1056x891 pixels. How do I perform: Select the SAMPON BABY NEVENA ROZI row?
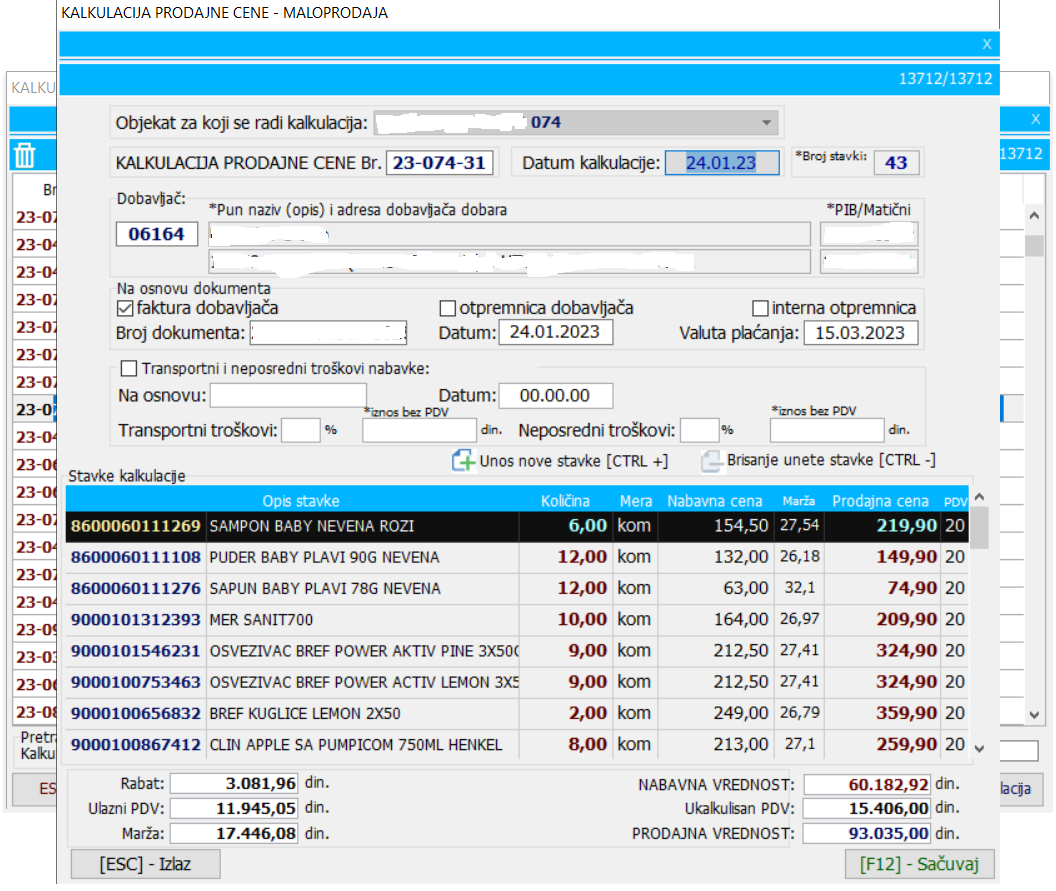517,526
